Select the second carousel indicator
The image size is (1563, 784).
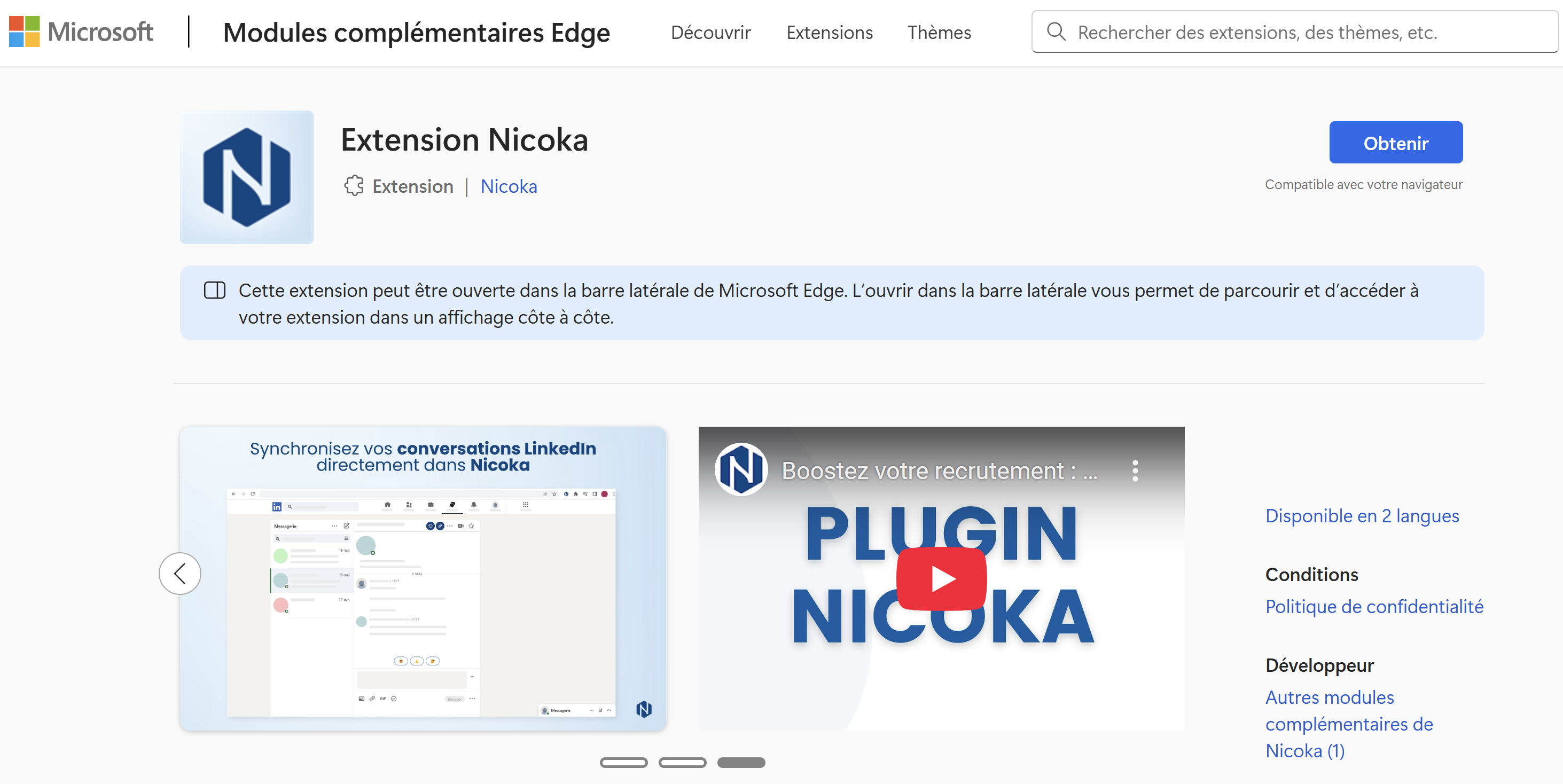pos(682,763)
